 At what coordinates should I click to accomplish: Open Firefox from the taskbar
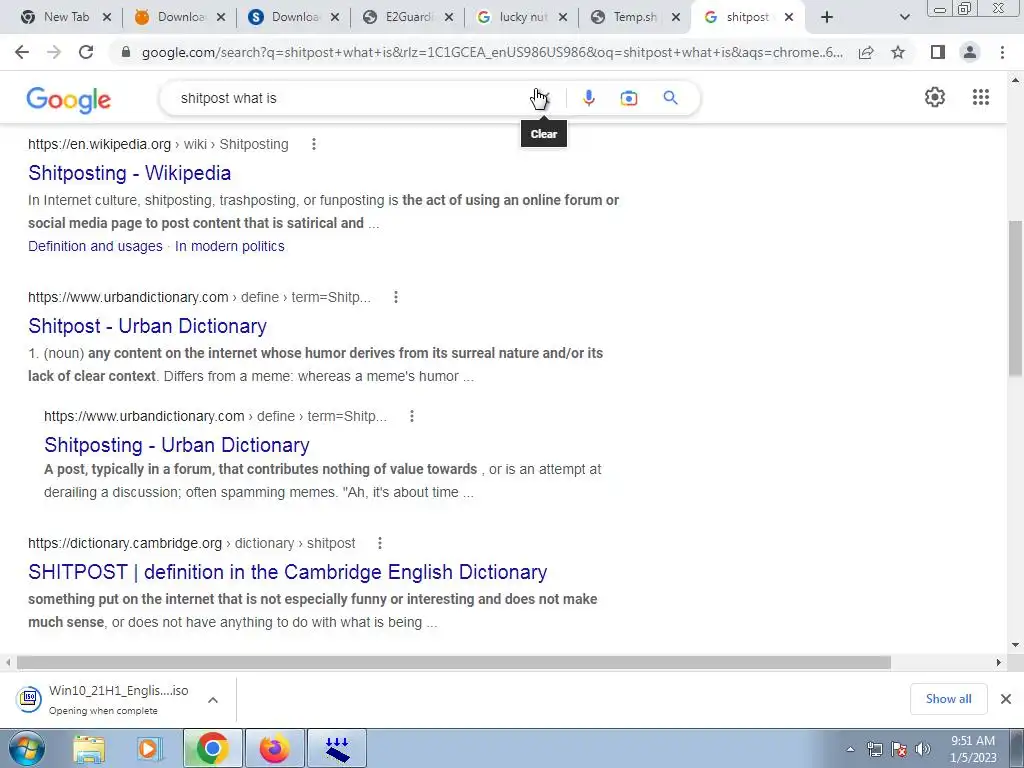[x=274, y=748]
